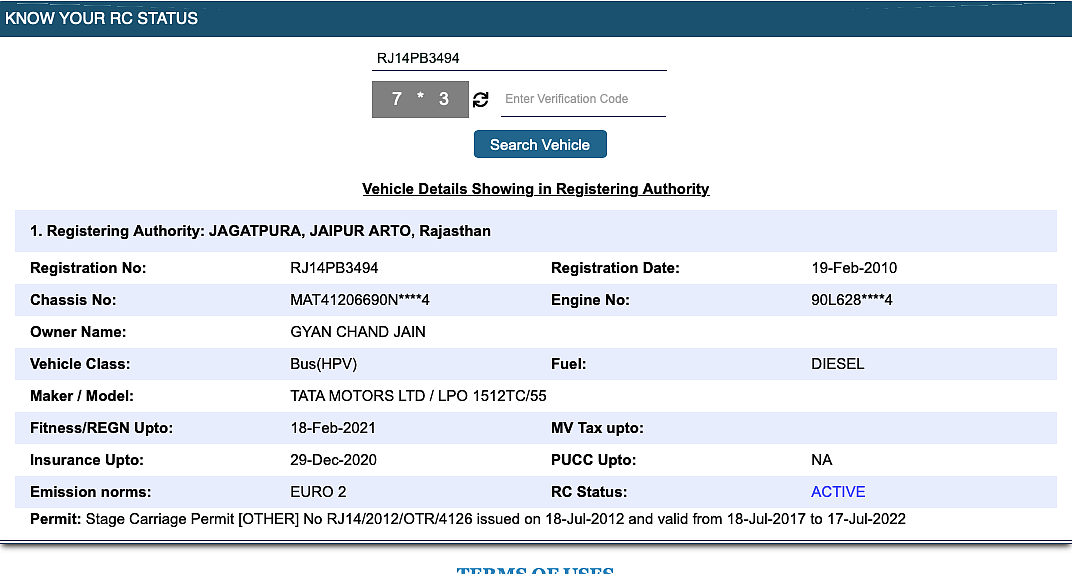Click the Chassis No label
Screen dimensions: 1072x574
73,300
